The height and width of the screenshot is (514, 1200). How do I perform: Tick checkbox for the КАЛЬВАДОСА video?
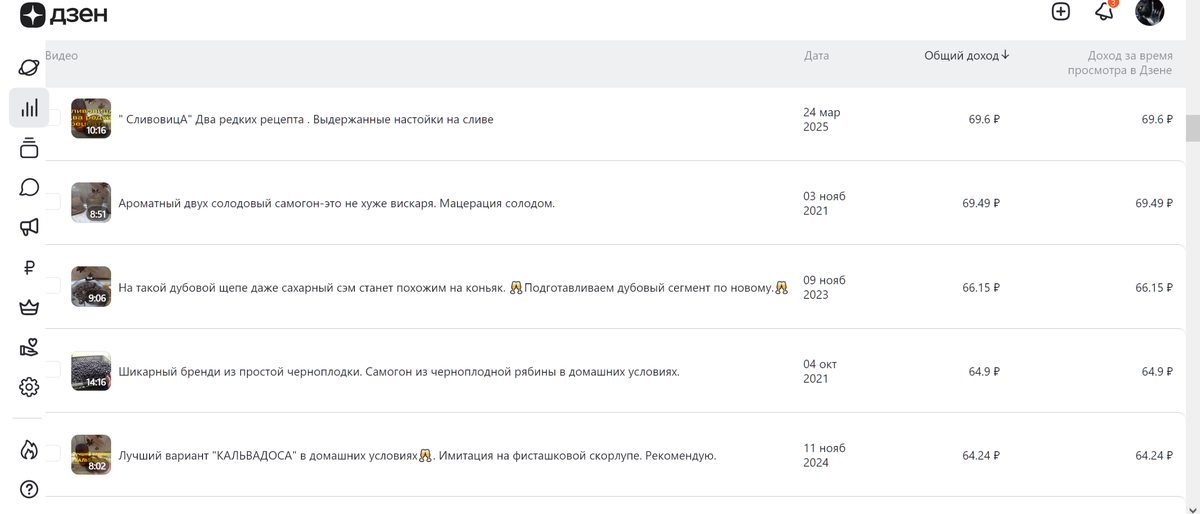(52, 455)
